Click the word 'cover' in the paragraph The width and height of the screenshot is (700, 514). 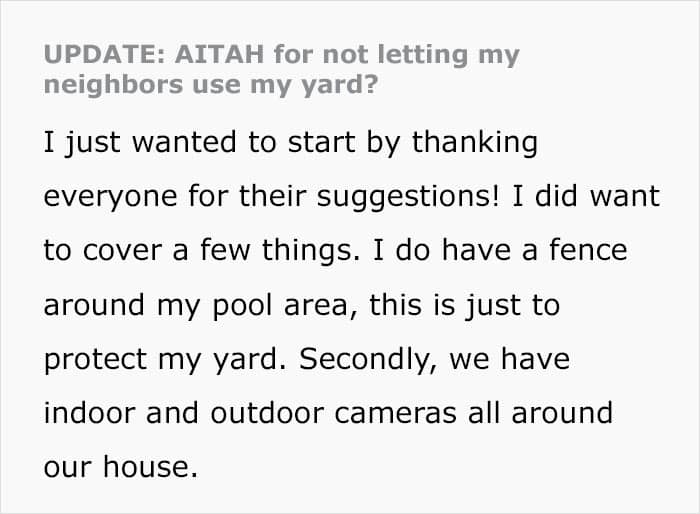click(122, 251)
